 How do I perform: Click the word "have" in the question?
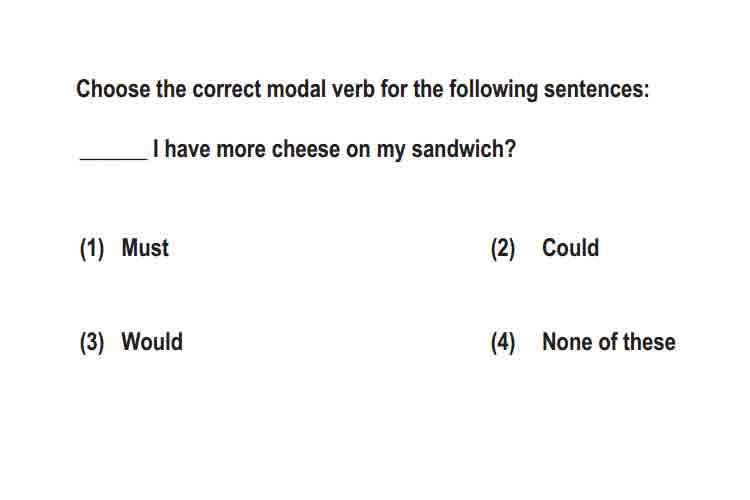point(188,149)
